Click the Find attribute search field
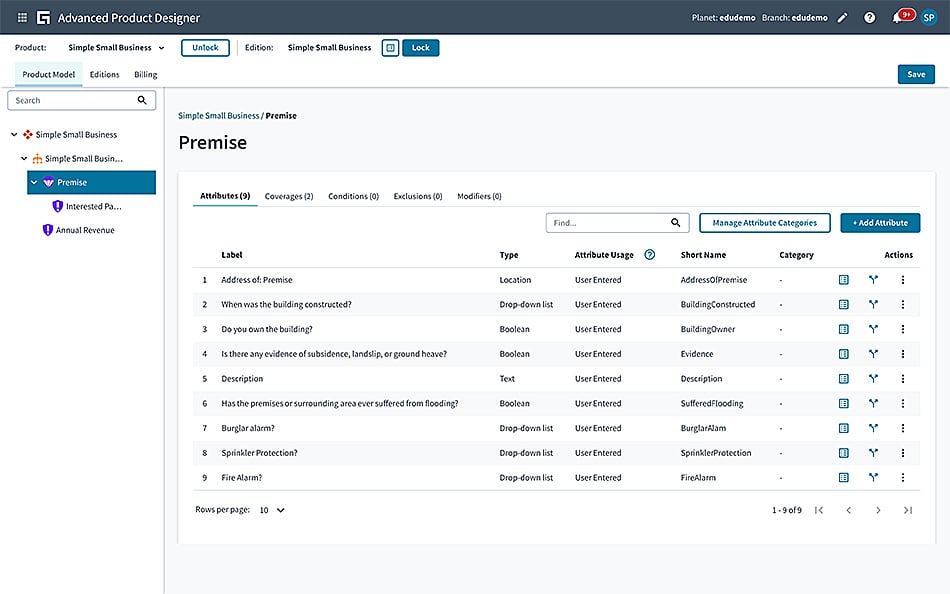 (x=606, y=223)
